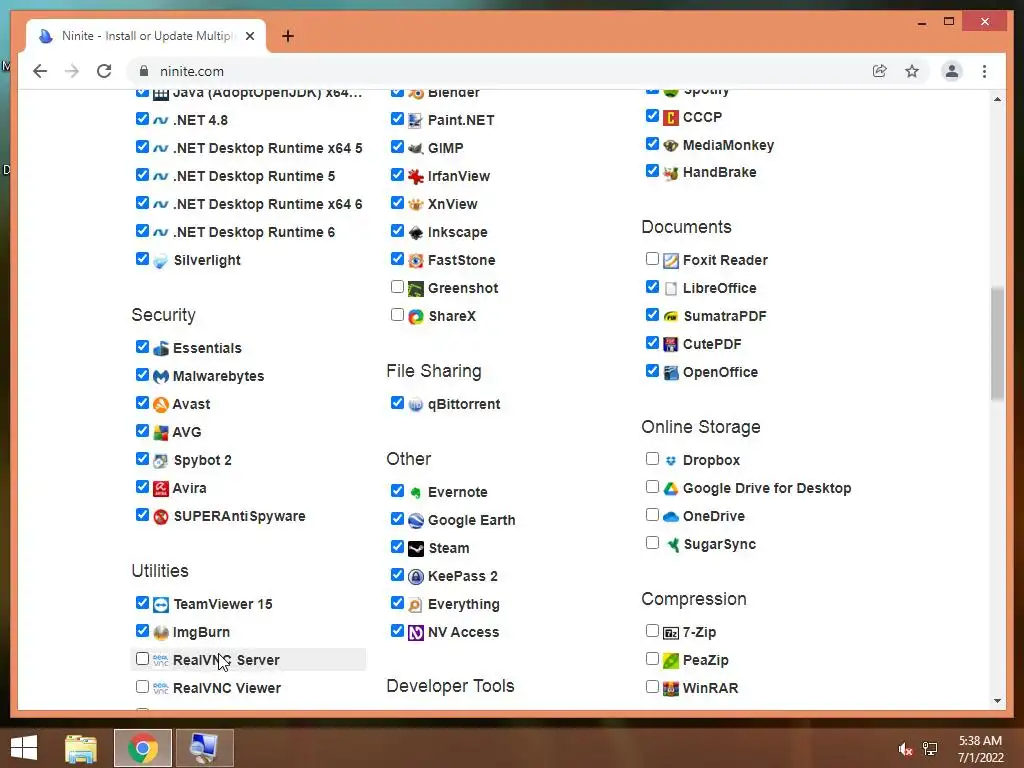Click the PeaZip icon

point(671,660)
